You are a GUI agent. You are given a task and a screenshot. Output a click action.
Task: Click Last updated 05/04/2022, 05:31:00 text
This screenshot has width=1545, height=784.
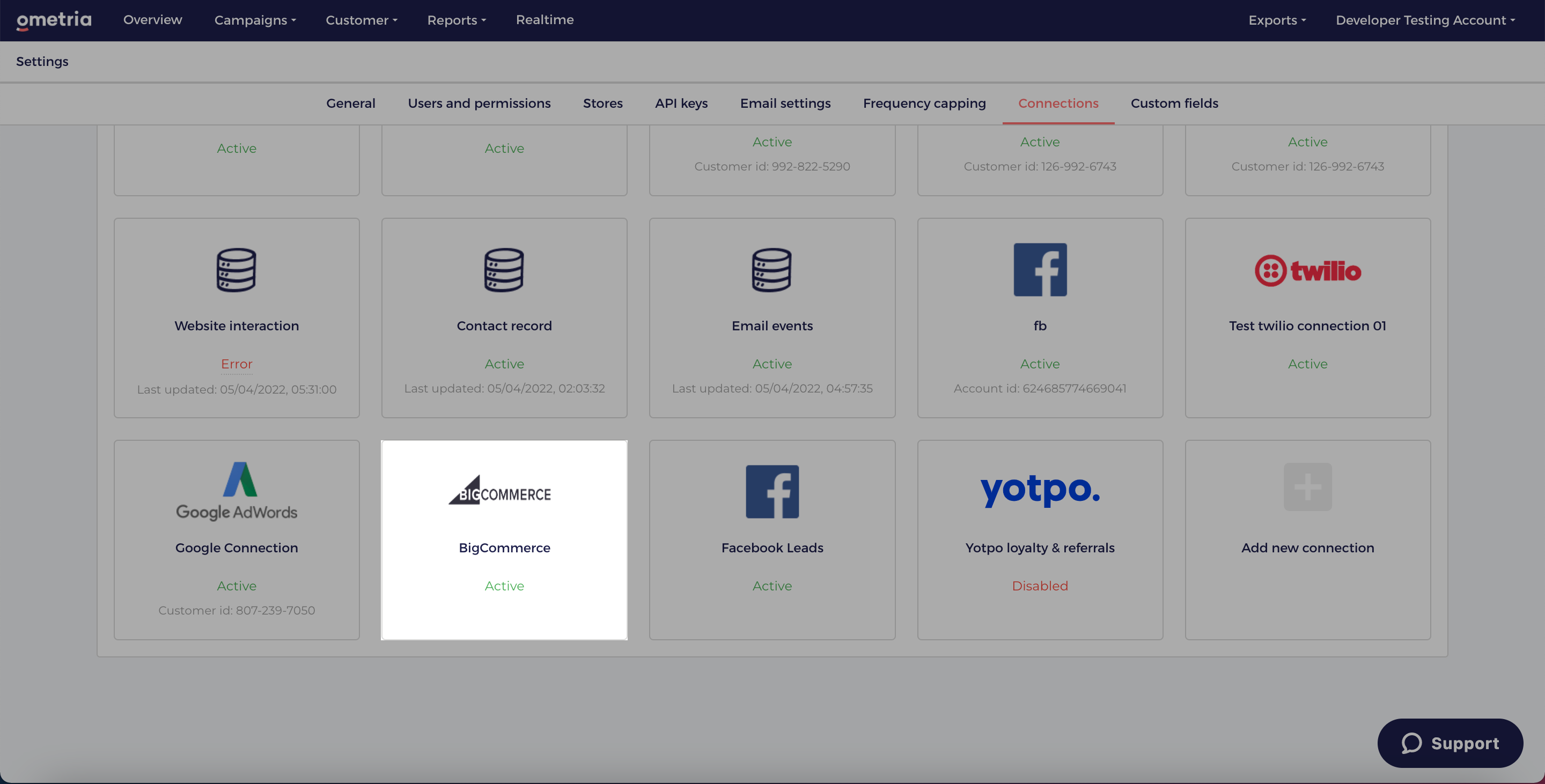pyautogui.click(x=236, y=390)
